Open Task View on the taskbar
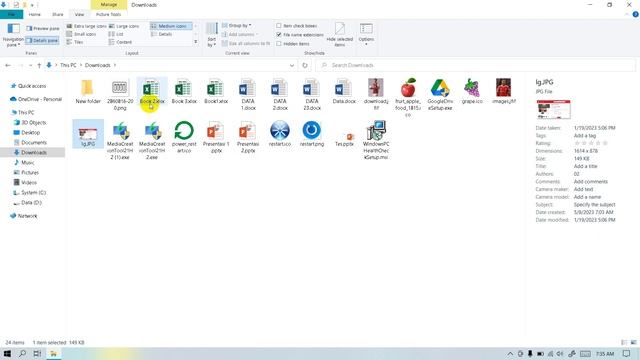The image size is (640, 360). 37,353
